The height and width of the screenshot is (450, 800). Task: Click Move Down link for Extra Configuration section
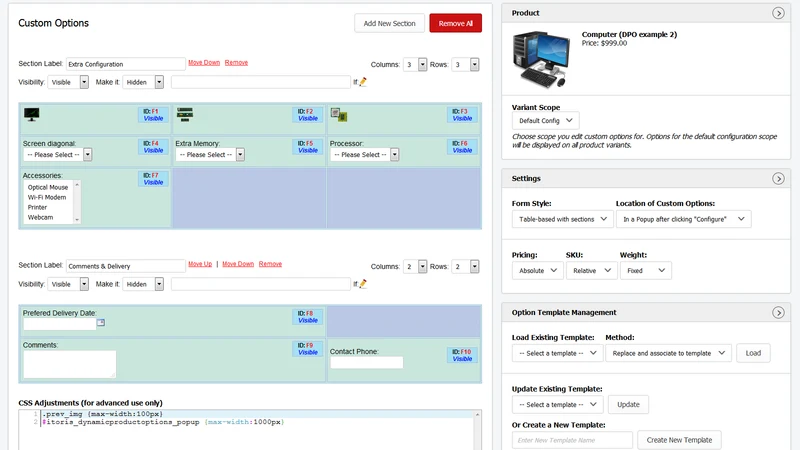pyautogui.click(x=204, y=62)
